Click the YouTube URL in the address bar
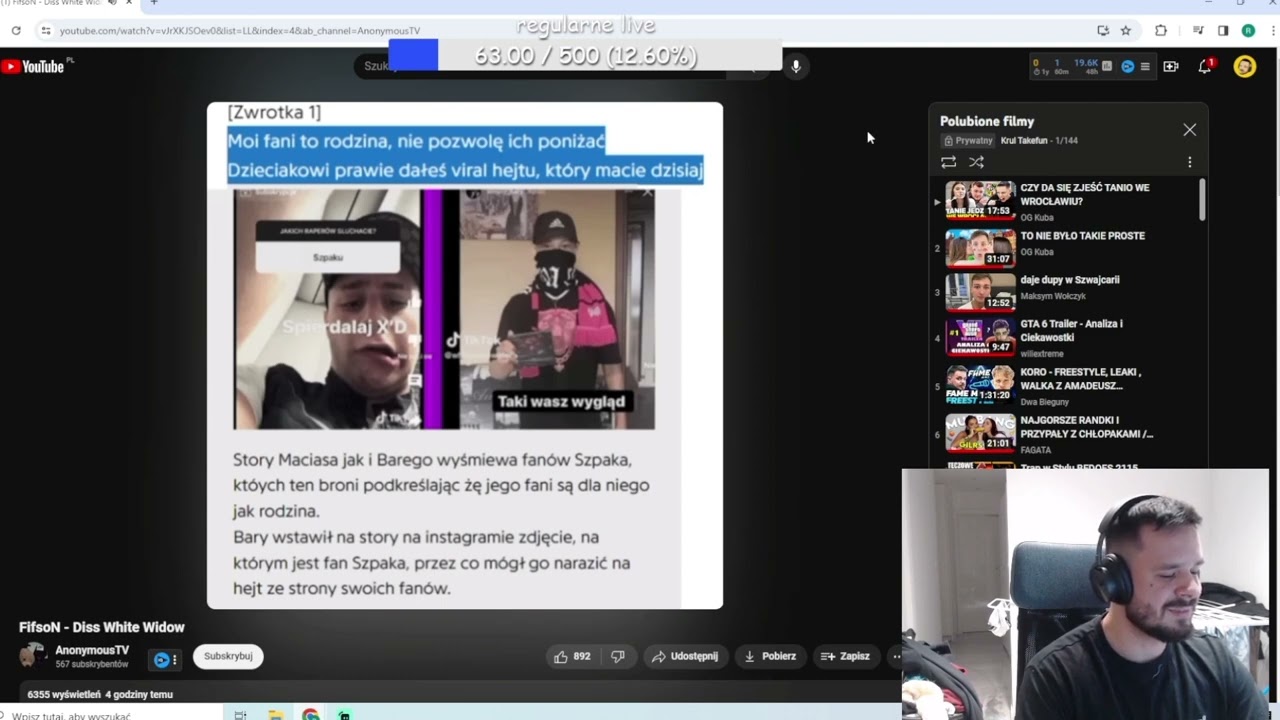The height and width of the screenshot is (720, 1280). (239, 31)
